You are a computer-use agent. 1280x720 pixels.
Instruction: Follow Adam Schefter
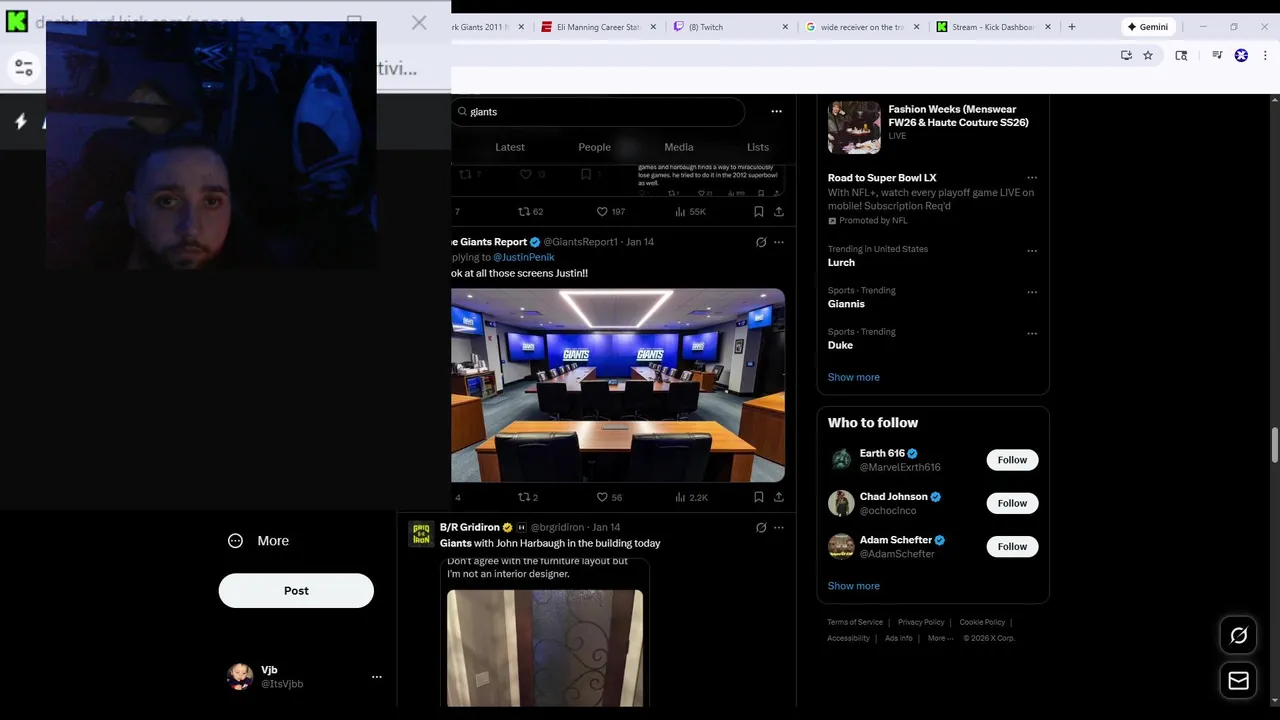click(1012, 546)
